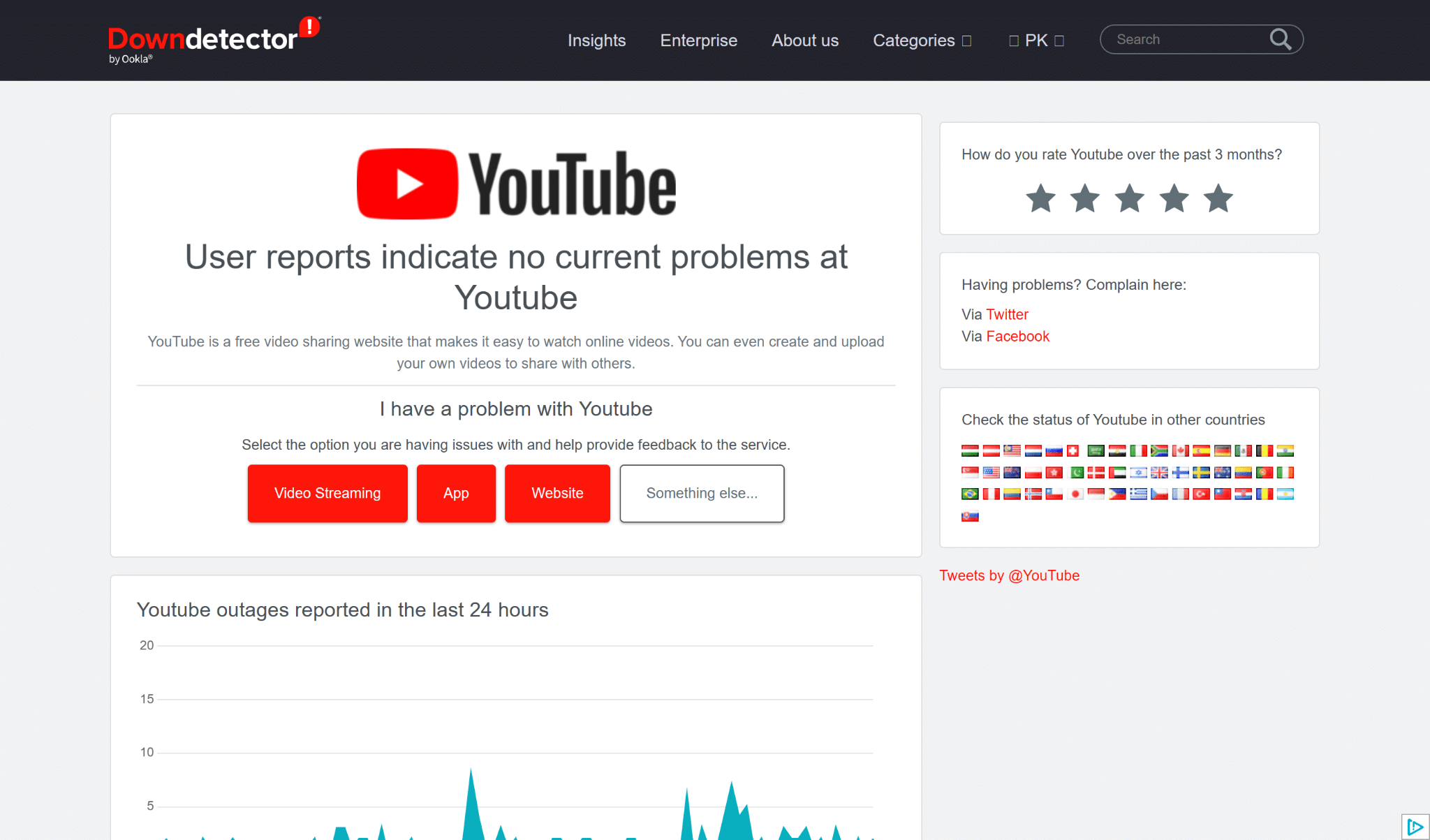Select the Saudi Arabia flag

(1096, 450)
